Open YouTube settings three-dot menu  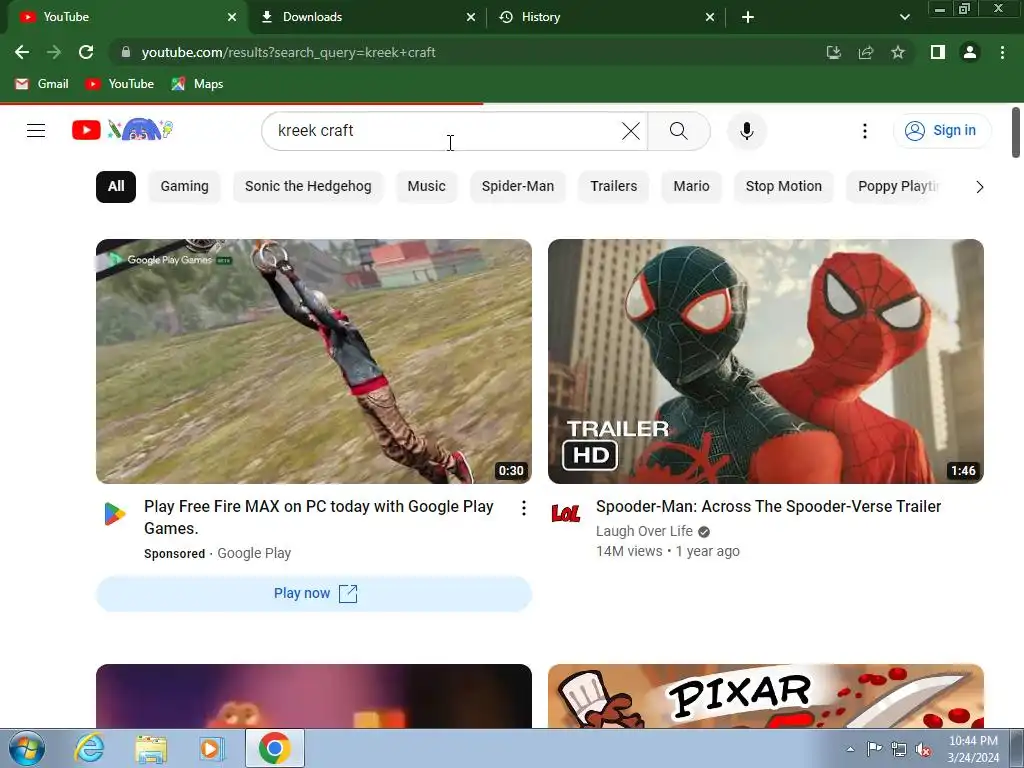(x=865, y=131)
